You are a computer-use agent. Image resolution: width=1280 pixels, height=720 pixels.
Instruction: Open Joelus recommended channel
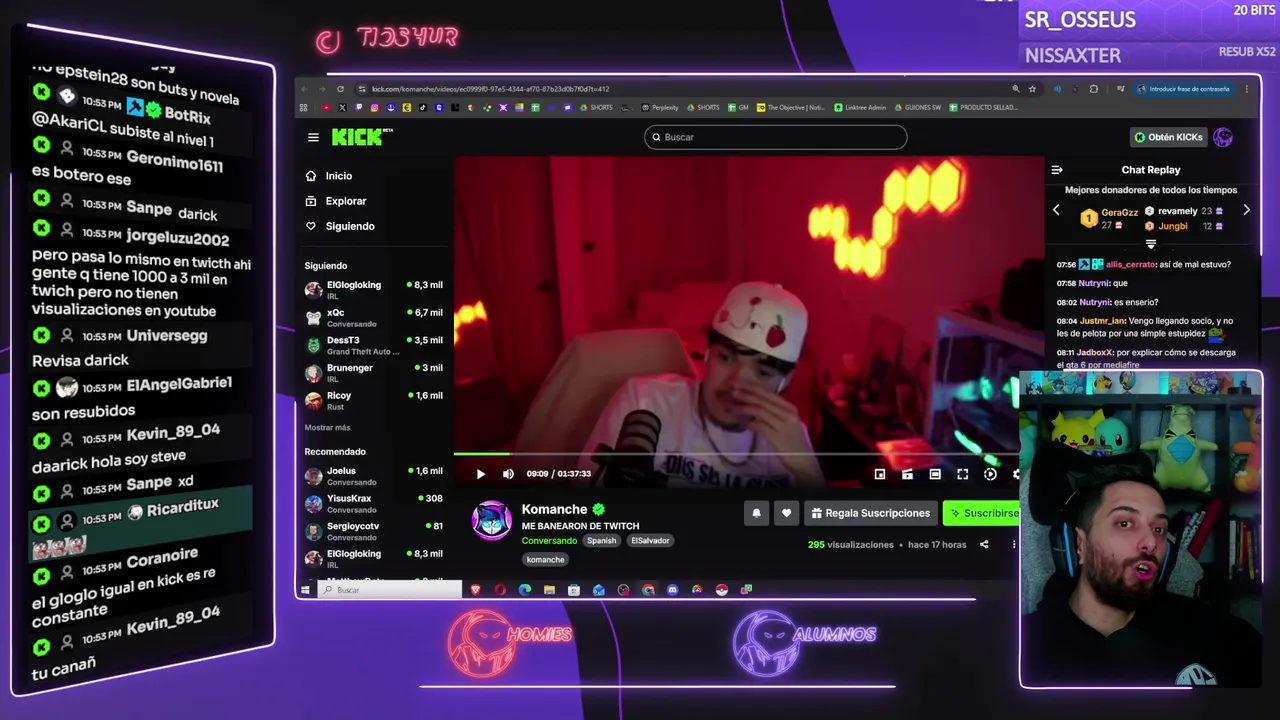(374, 476)
